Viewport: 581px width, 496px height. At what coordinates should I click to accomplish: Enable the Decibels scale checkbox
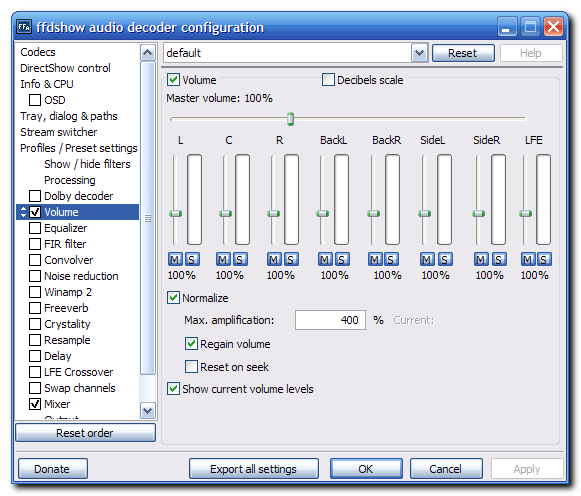(x=328, y=80)
